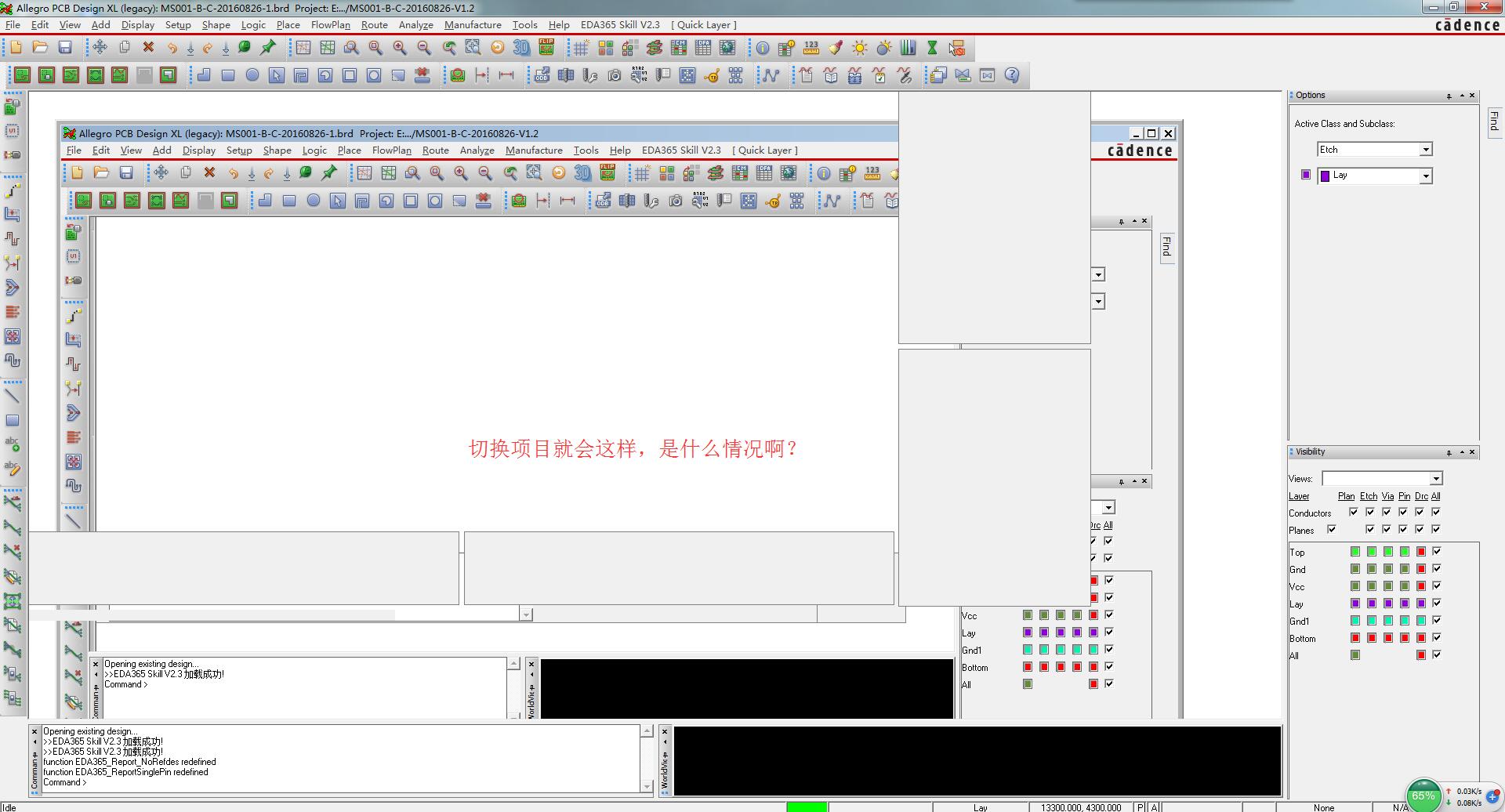Pin the Options panel with pushpin button
Screen dimensions: 1505x812
(x=1449, y=96)
